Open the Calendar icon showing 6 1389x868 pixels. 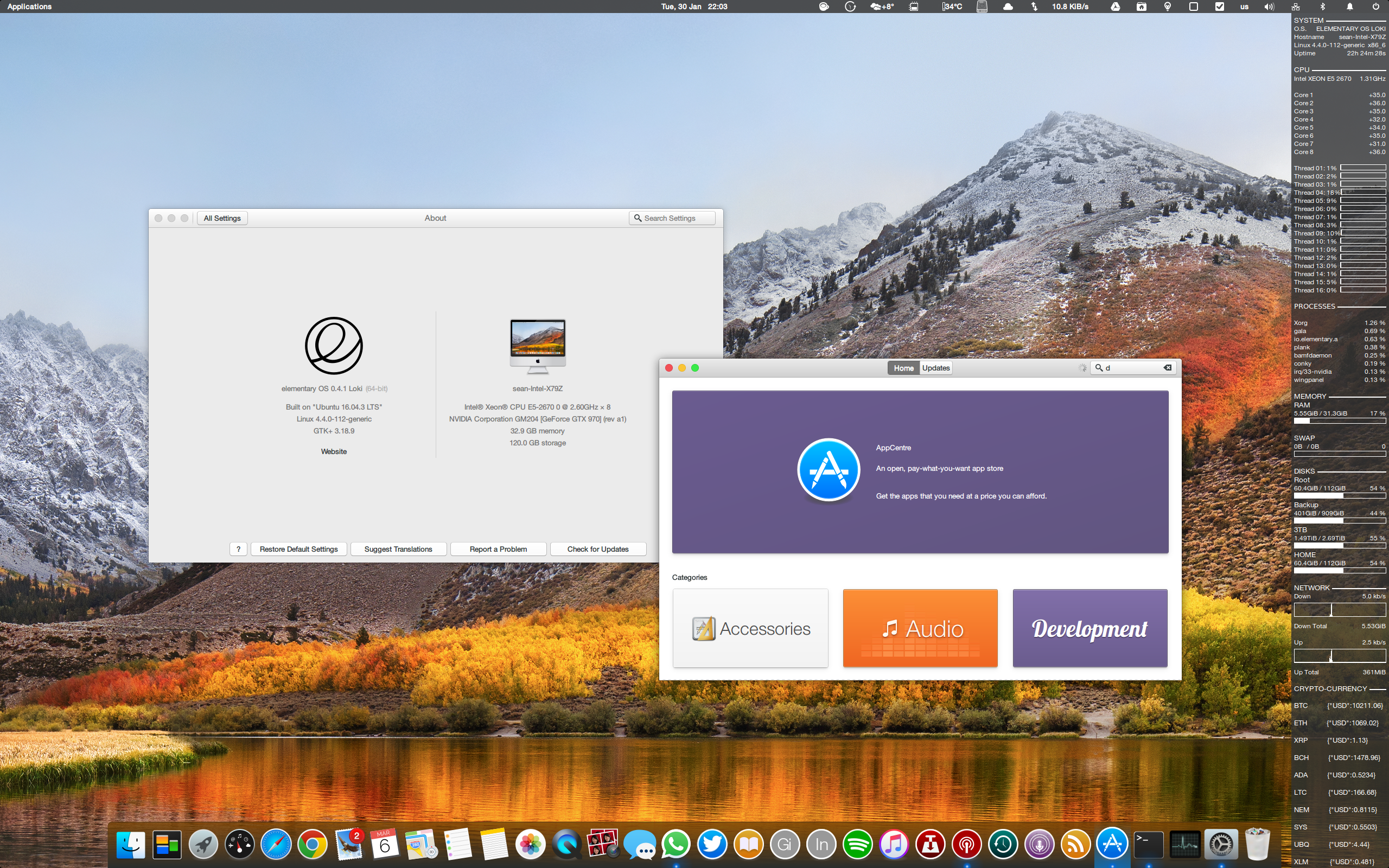(x=385, y=845)
